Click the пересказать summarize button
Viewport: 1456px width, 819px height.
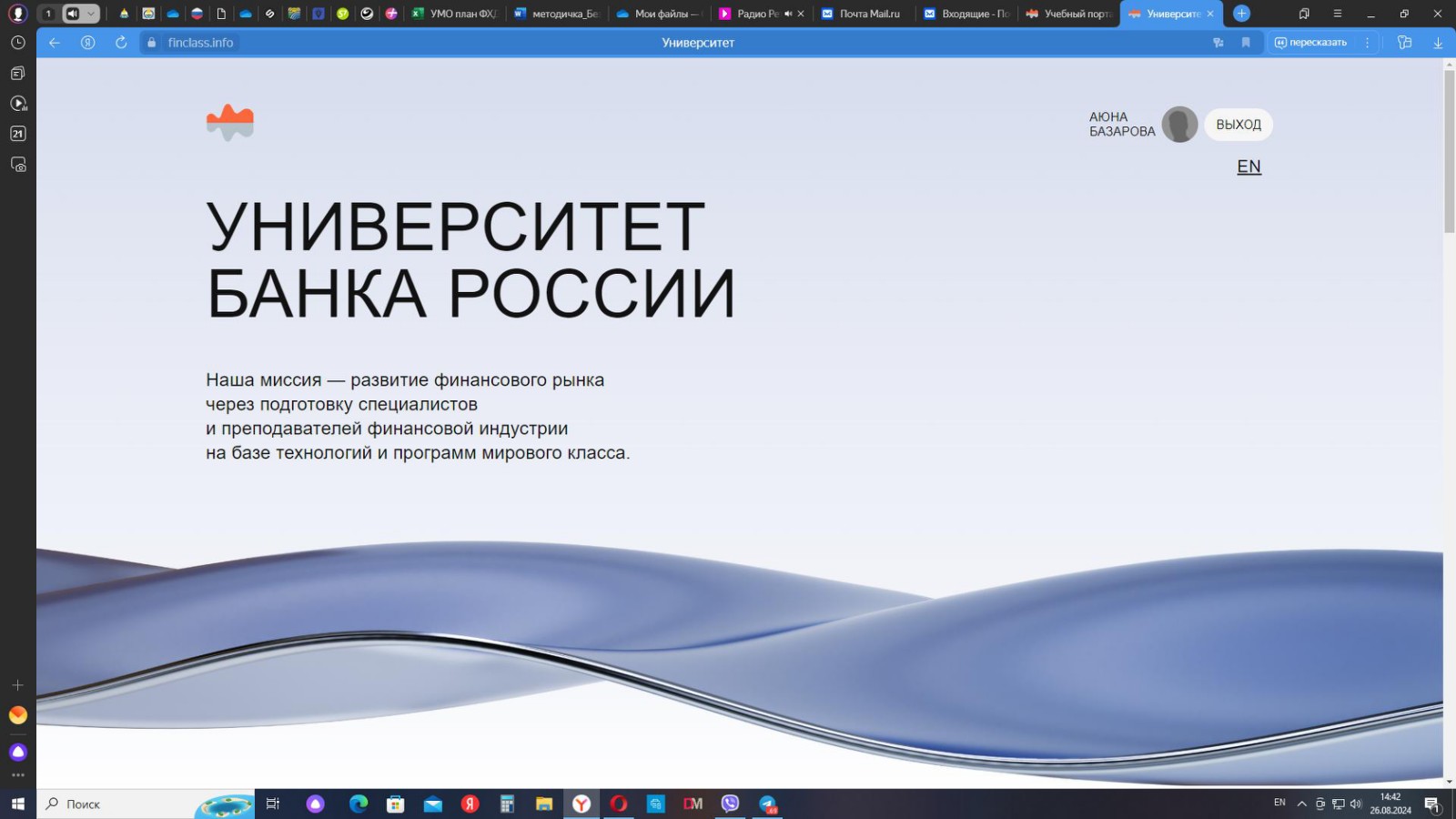click(1310, 43)
